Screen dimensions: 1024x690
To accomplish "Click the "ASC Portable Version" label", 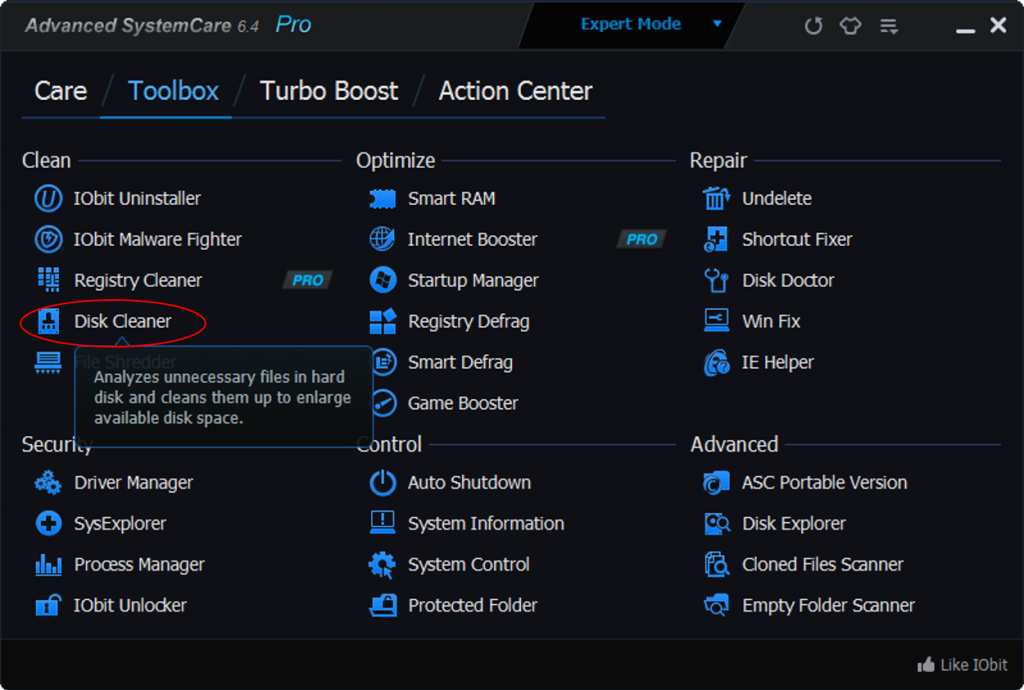I will tap(824, 482).
